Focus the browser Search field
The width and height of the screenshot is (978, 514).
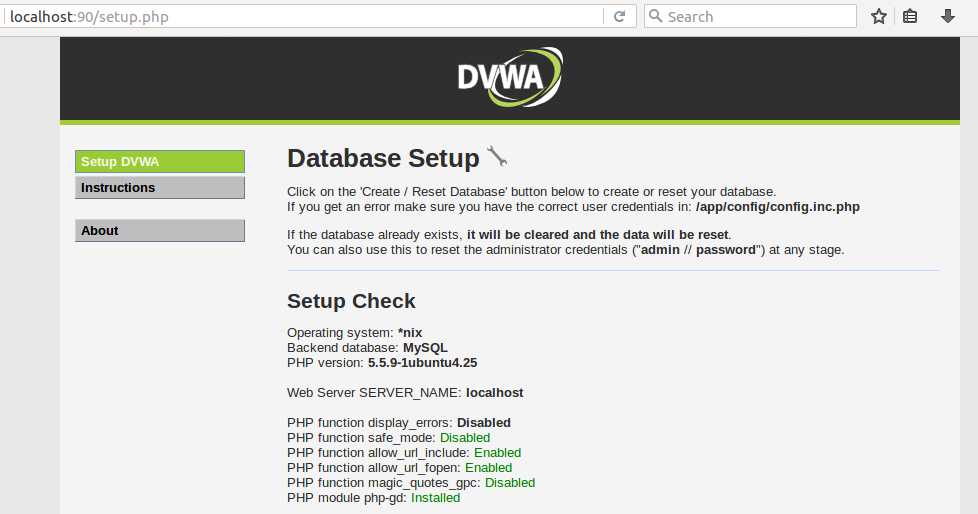(750, 16)
